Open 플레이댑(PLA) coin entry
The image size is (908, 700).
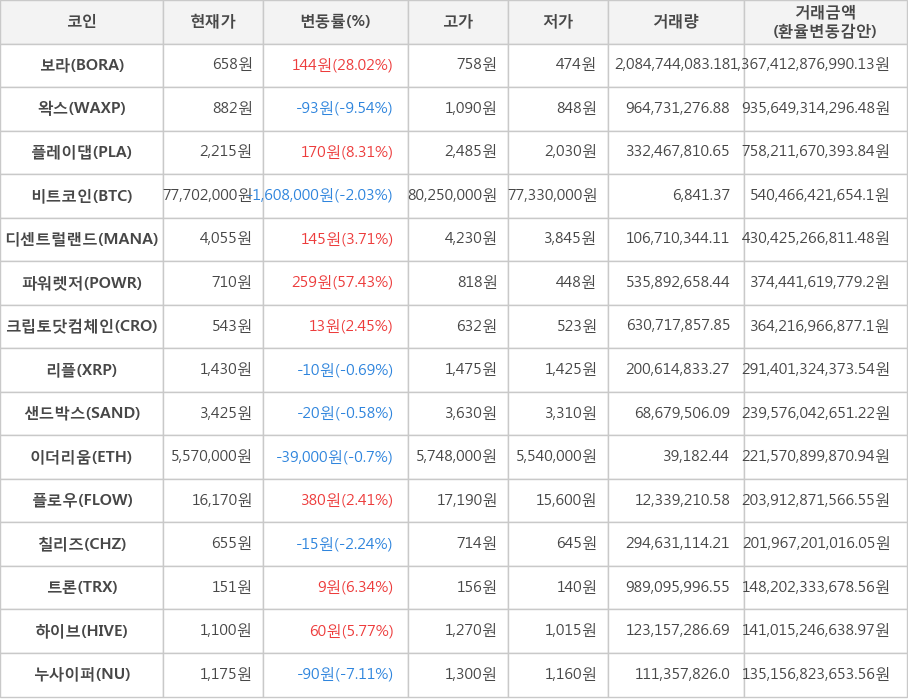[x=82, y=152]
